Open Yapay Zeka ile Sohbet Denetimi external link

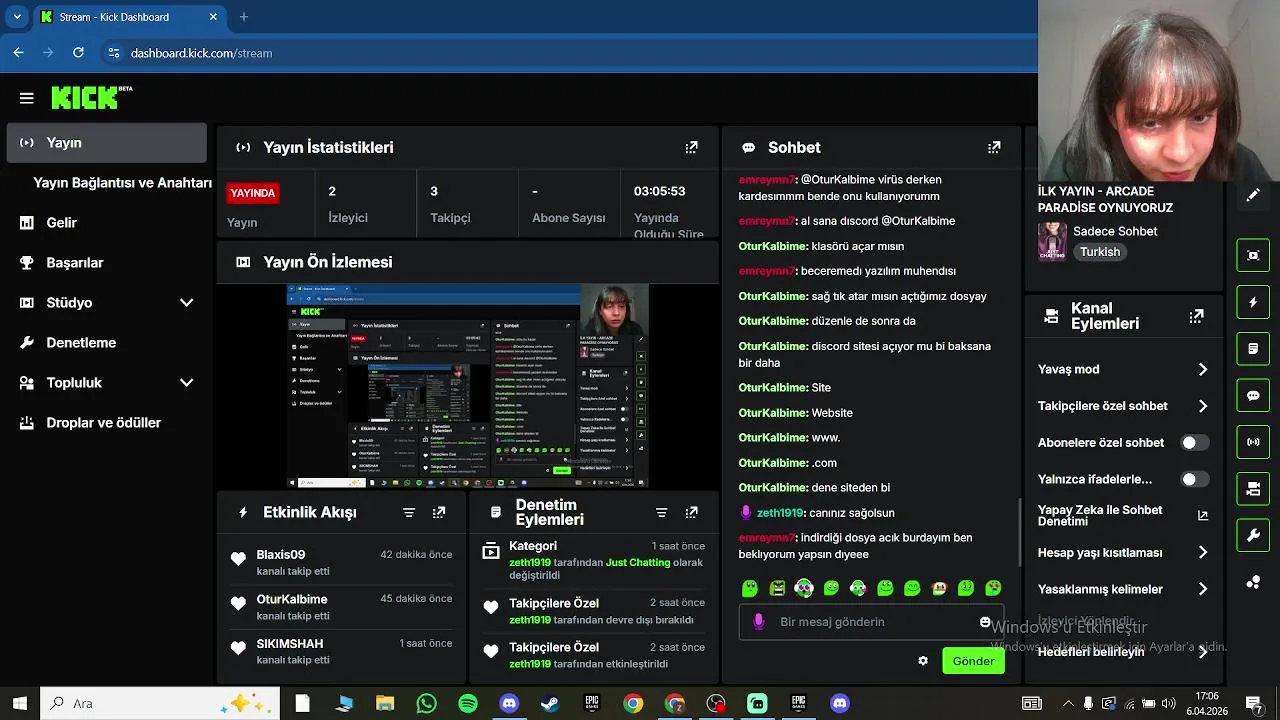(x=1203, y=516)
